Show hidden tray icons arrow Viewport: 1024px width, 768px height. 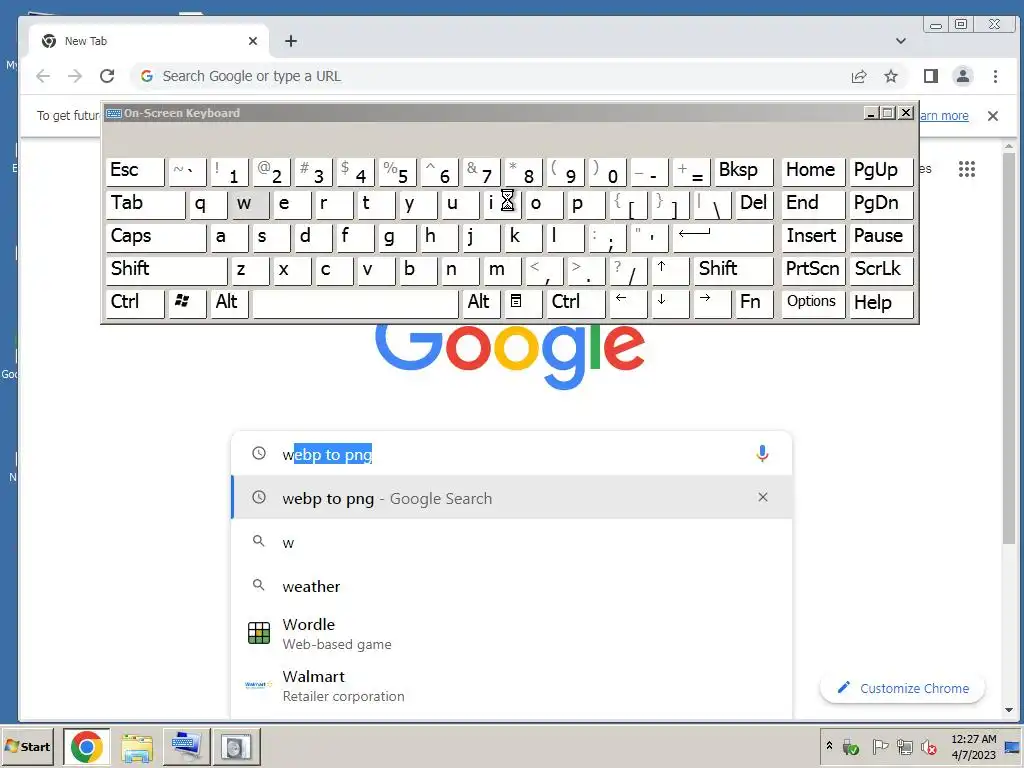click(829, 746)
